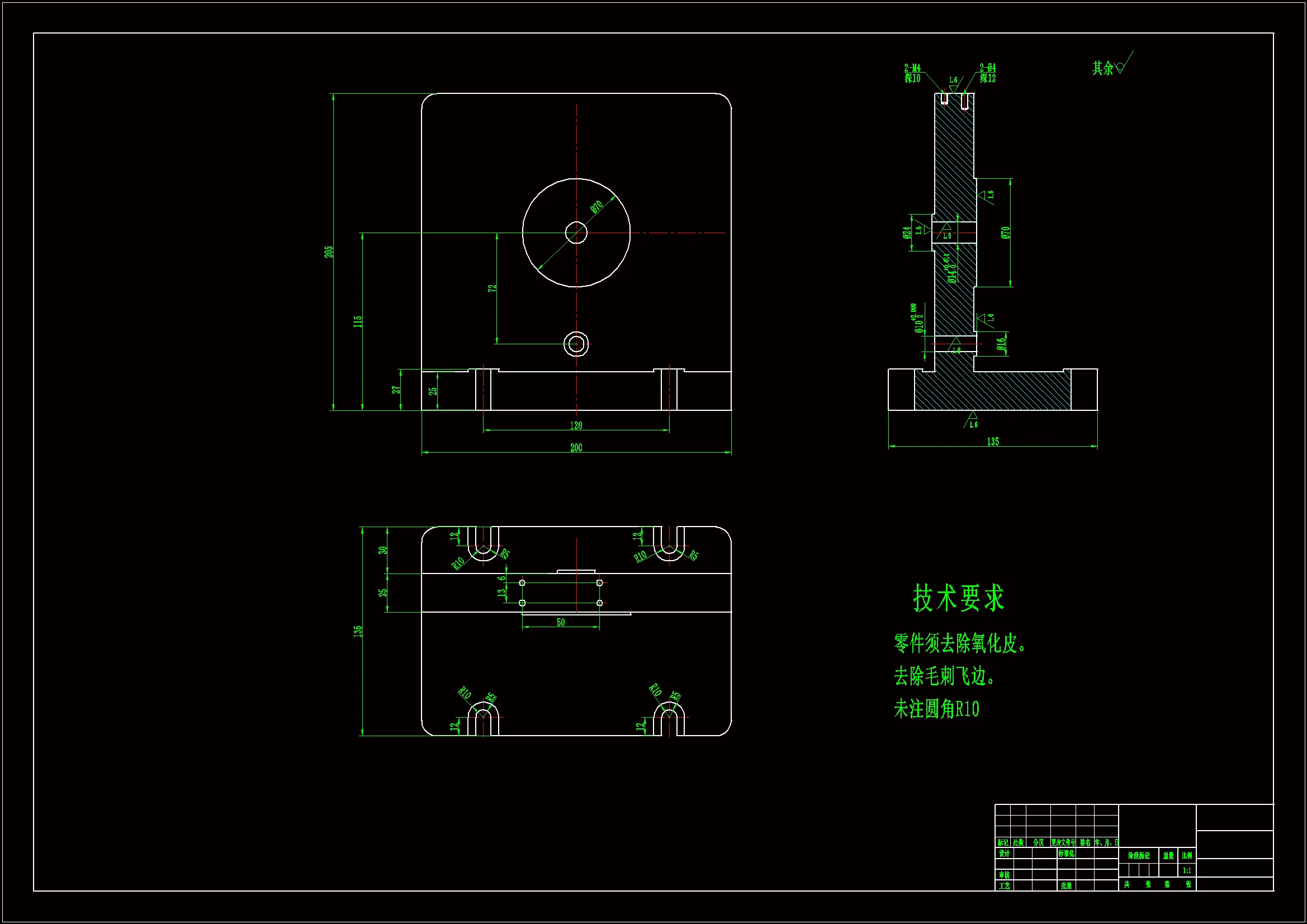The height and width of the screenshot is (924, 1307).
Task: Click the 200 width dimension text
Action: click(x=576, y=448)
